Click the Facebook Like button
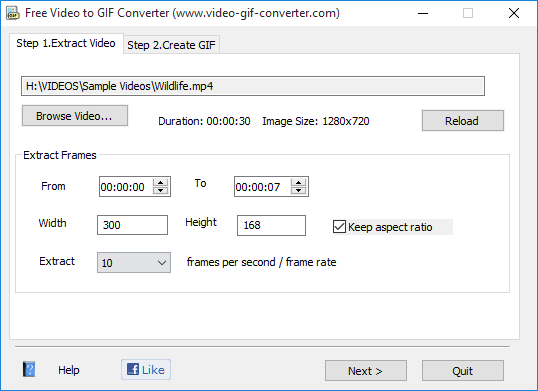Image resolution: width=538 pixels, height=391 pixels. point(146,370)
